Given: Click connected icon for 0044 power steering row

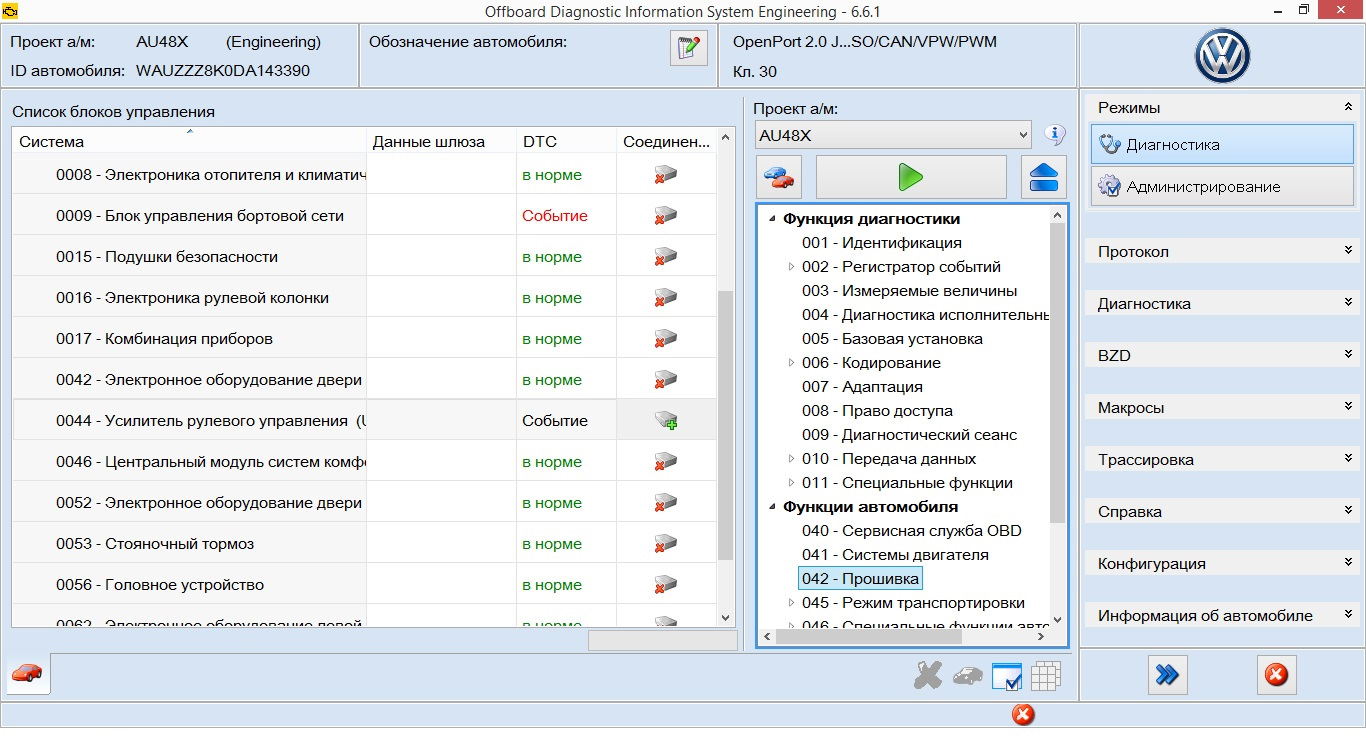Looking at the screenshot, I should [666, 421].
